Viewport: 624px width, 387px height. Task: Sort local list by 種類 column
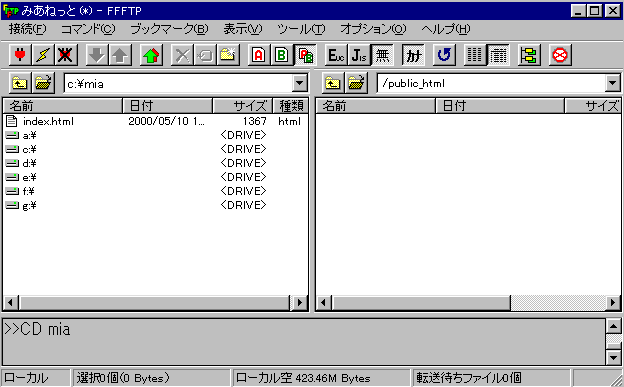(x=290, y=106)
